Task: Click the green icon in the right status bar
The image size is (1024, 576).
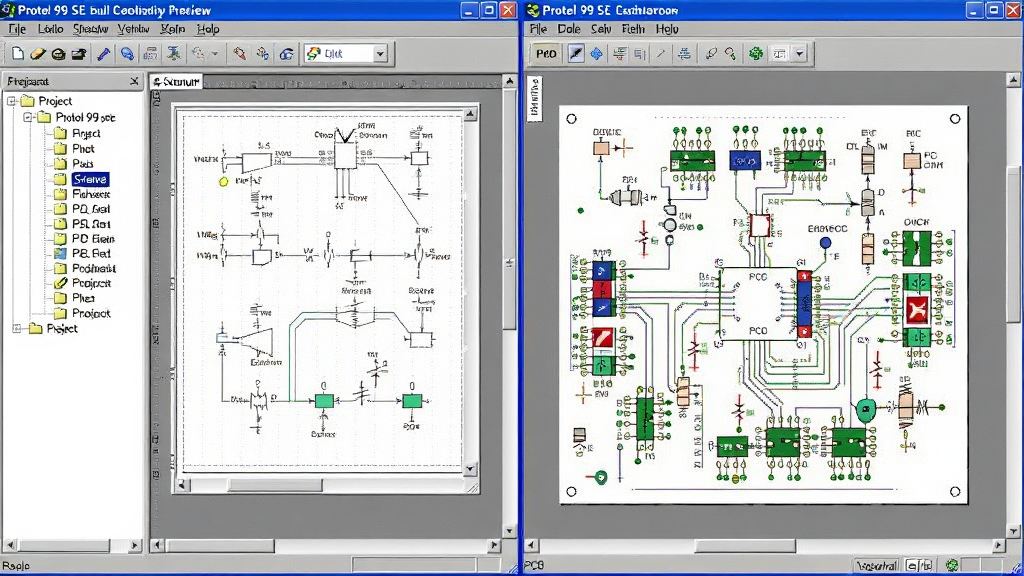Action: [952, 565]
